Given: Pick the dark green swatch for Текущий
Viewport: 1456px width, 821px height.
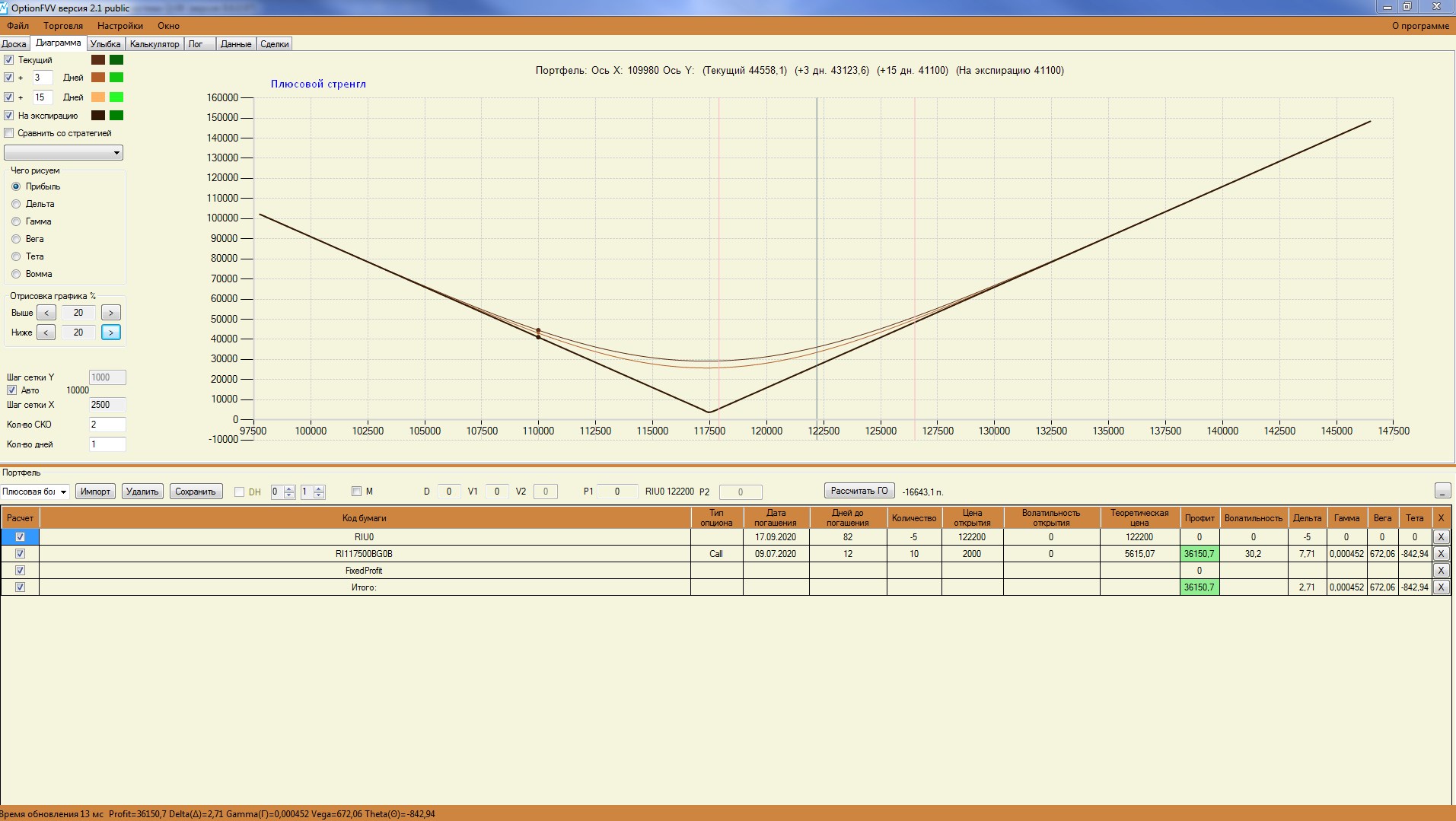Looking at the screenshot, I should pyautogui.click(x=116, y=60).
